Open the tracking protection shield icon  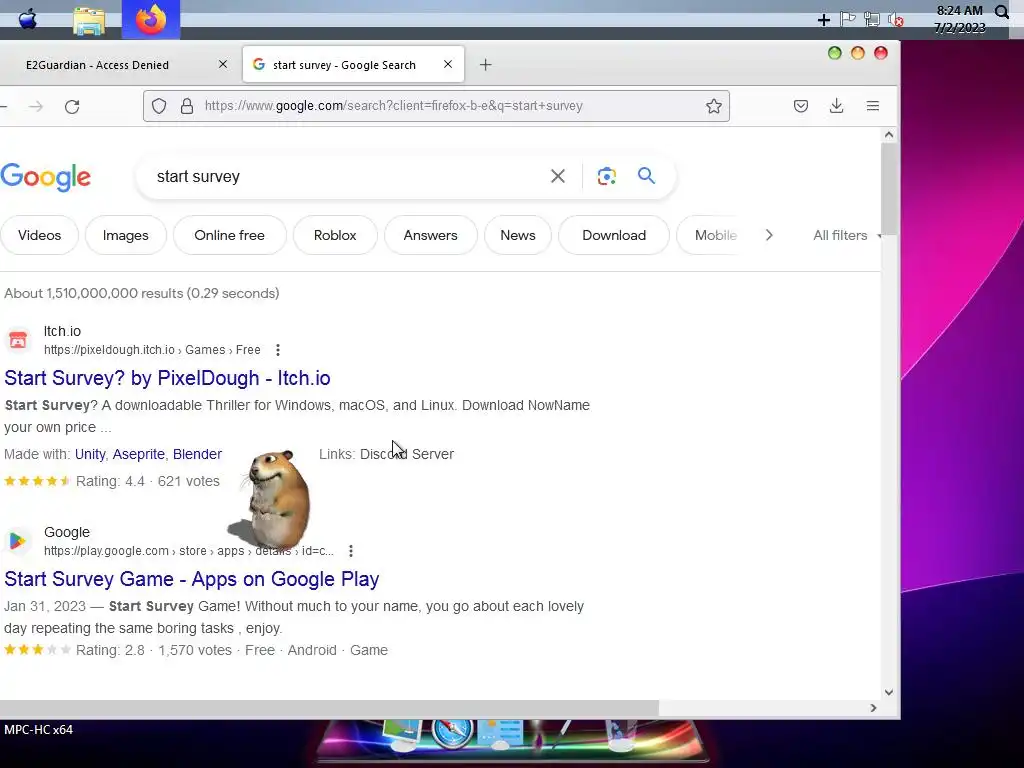[x=159, y=106]
